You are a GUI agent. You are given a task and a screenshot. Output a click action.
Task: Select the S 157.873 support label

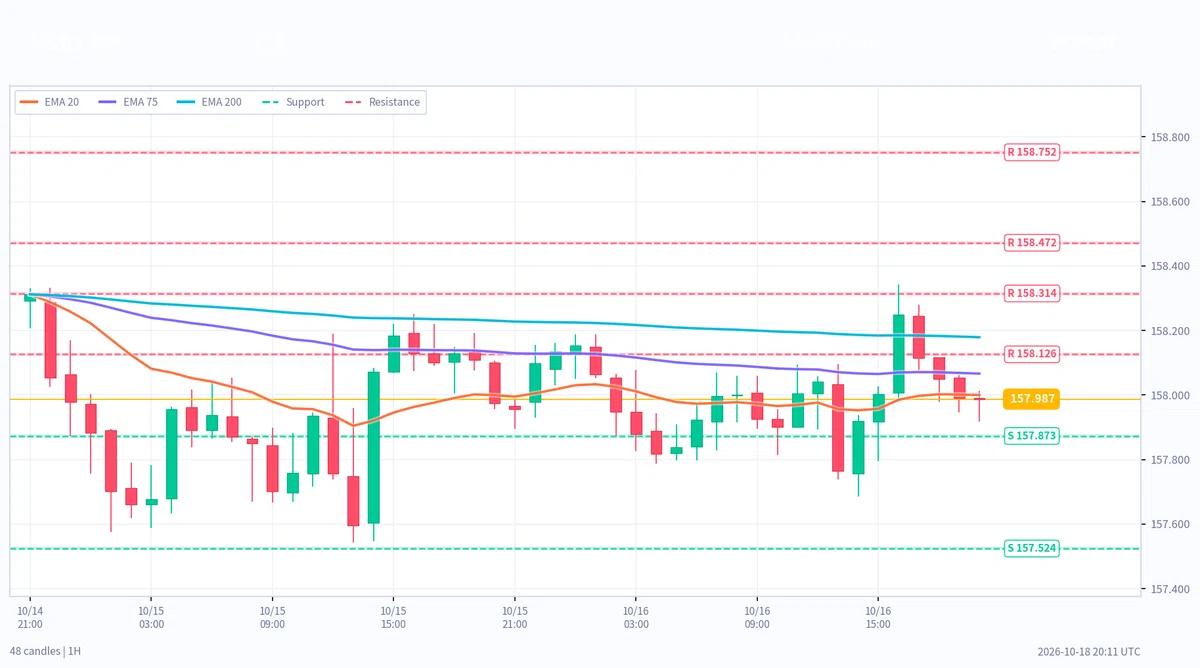(1031, 436)
